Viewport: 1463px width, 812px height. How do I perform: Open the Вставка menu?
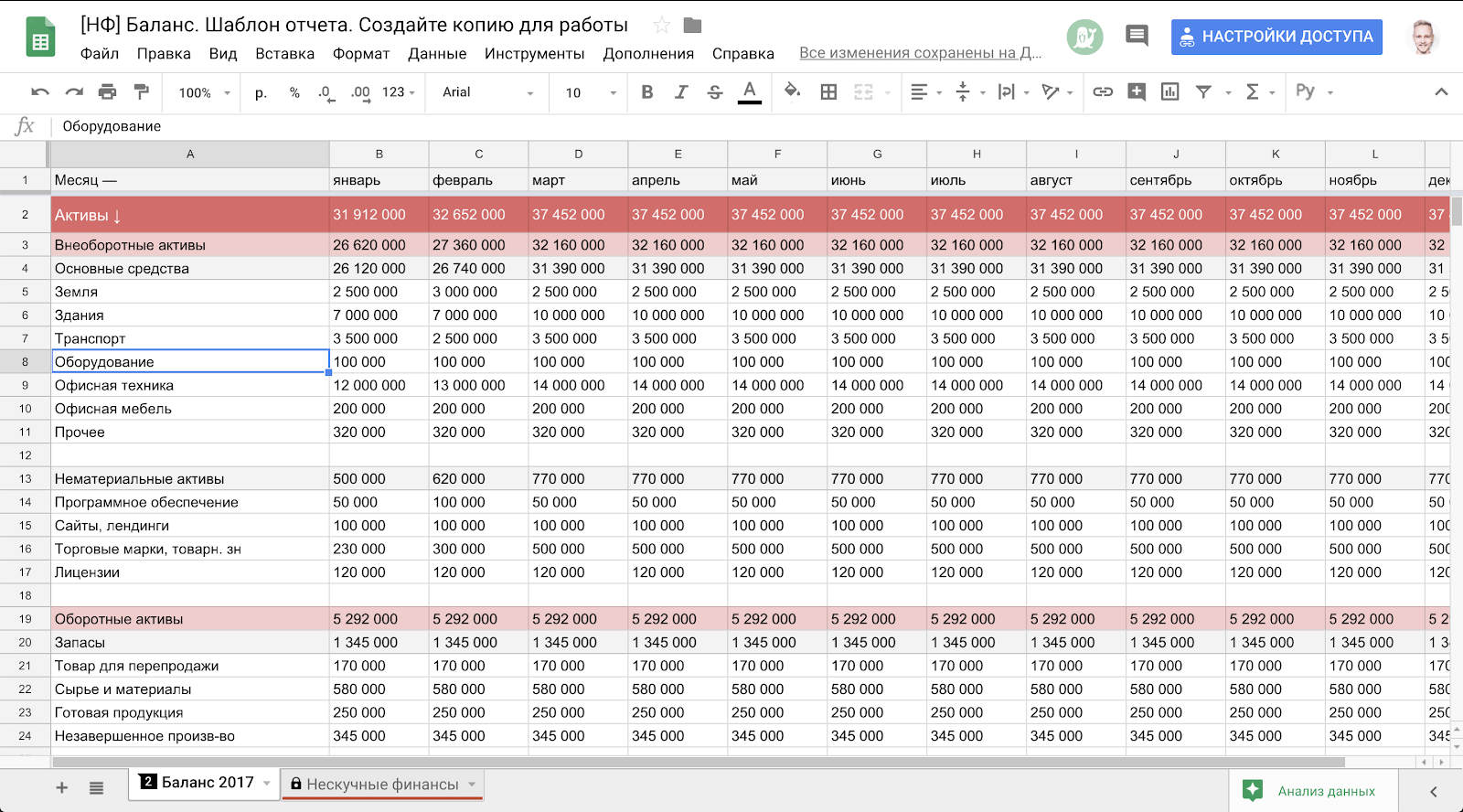tap(284, 54)
